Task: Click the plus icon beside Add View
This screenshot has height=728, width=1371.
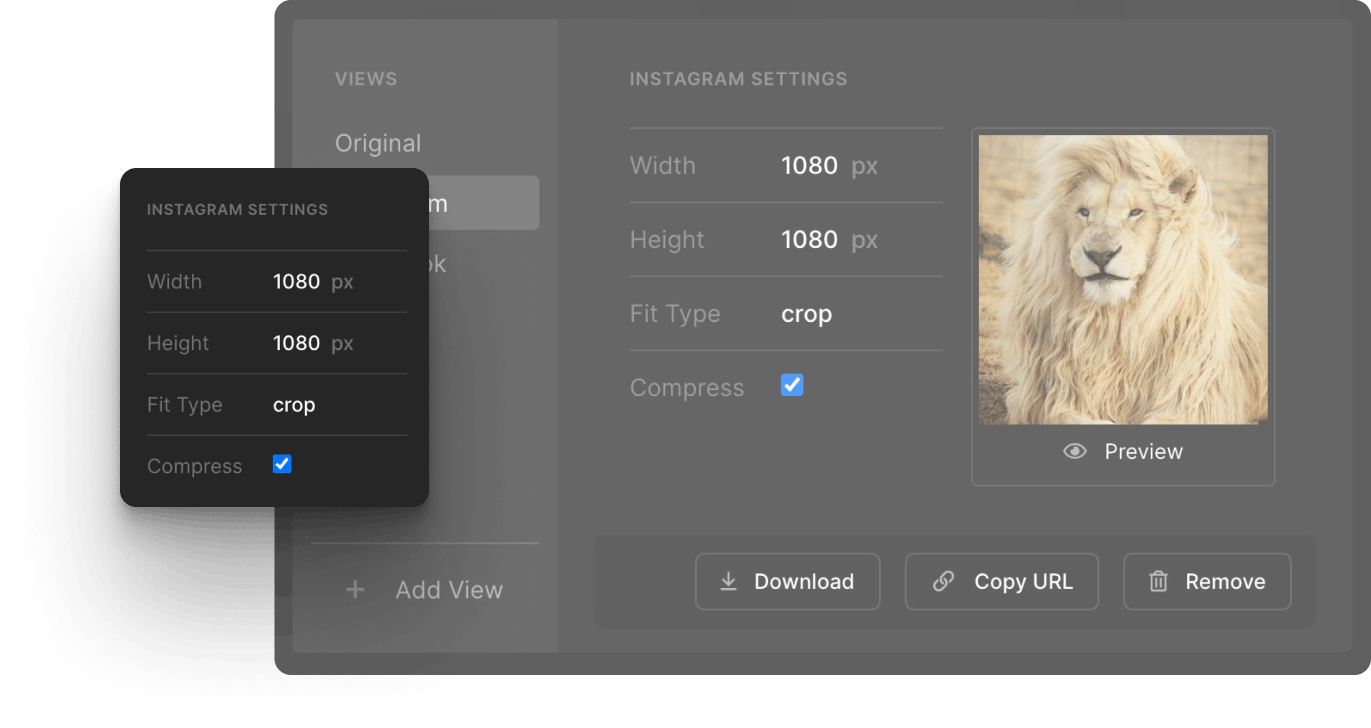Action: coord(355,590)
